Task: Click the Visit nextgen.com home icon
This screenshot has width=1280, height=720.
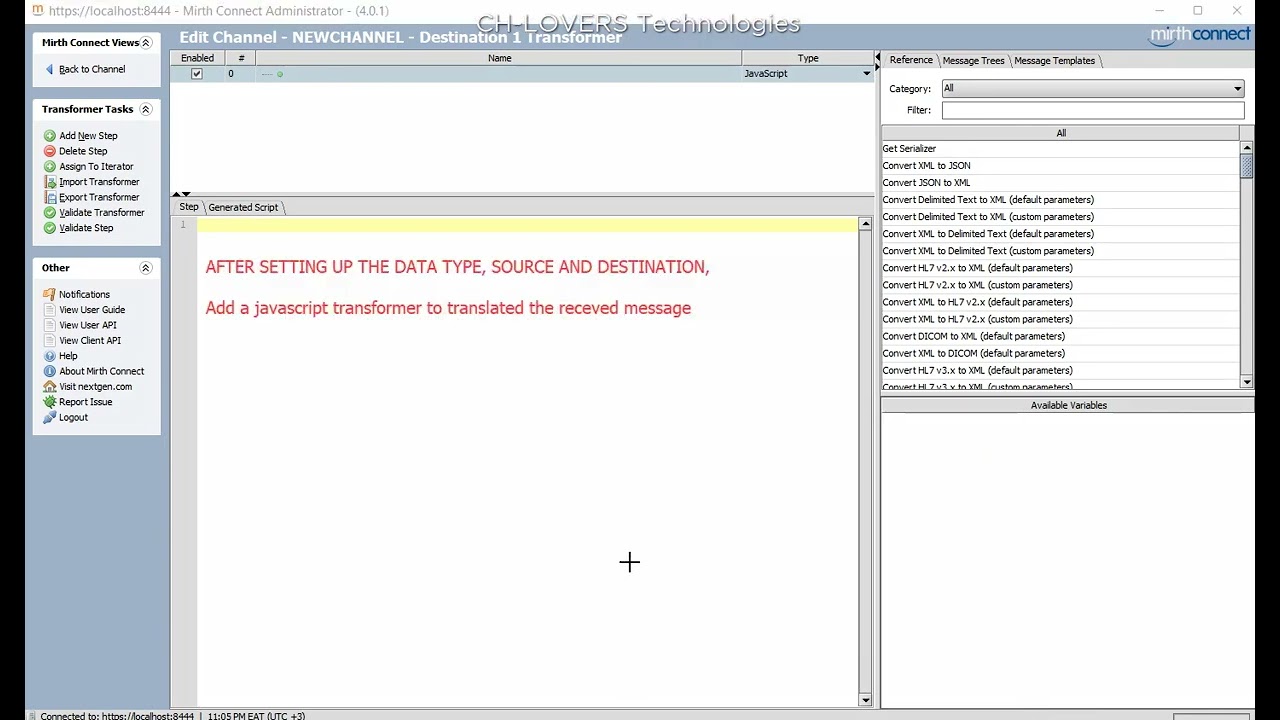Action: [50, 387]
